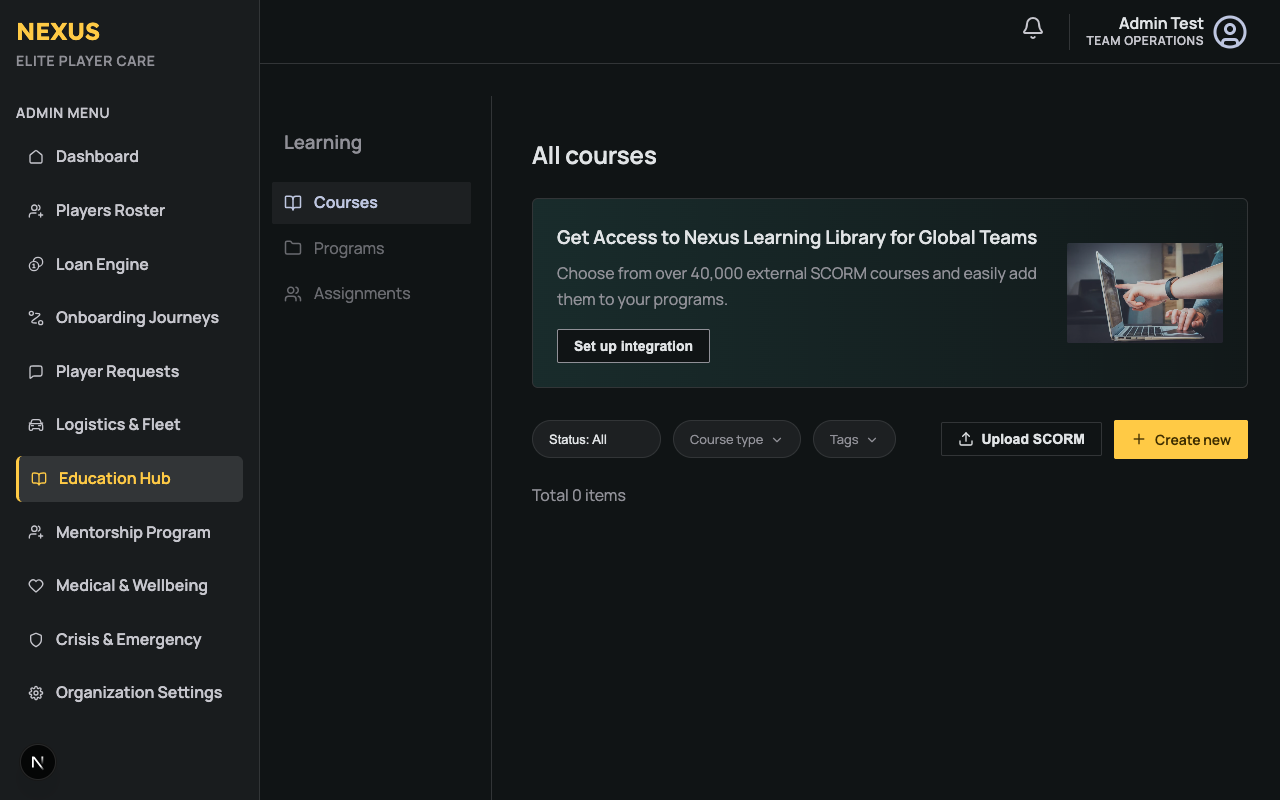Click the plus icon on Create new
Image resolution: width=1280 pixels, height=800 pixels.
1139,440
